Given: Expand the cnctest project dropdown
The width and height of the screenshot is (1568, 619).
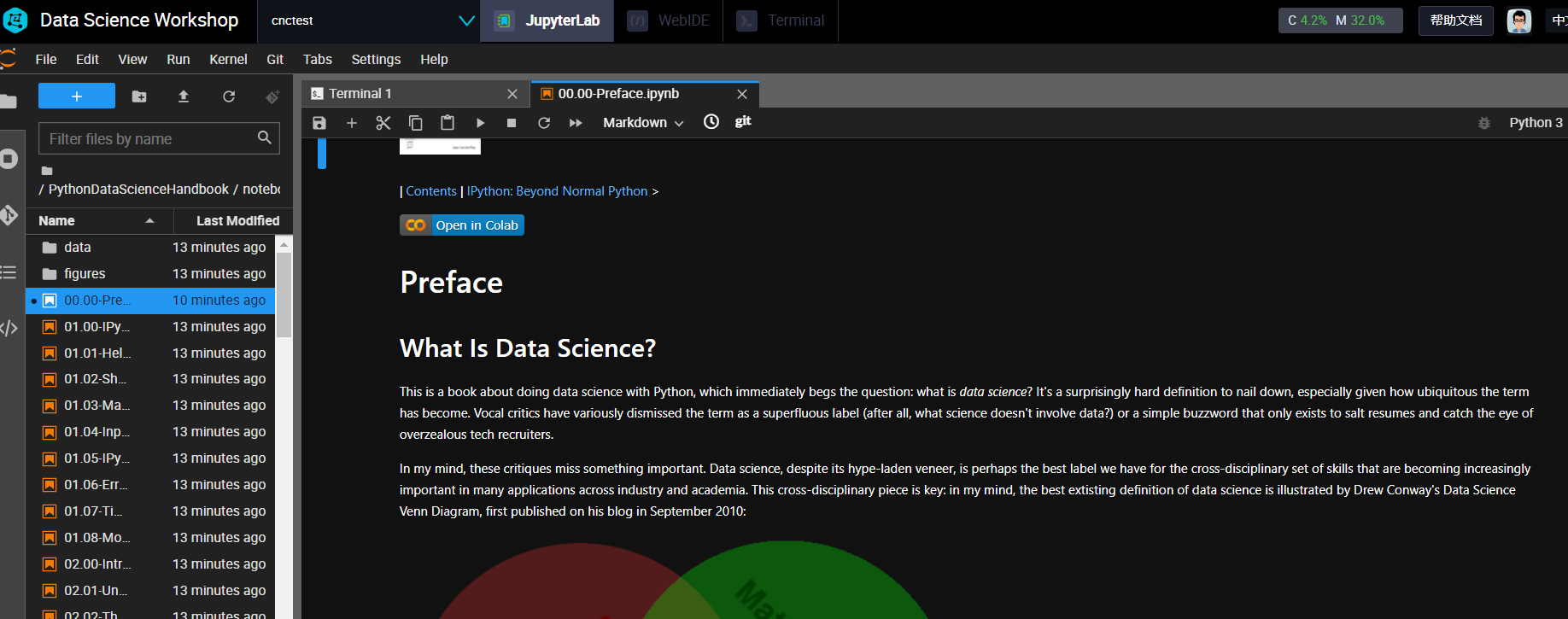Looking at the screenshot, I should (466, 20).
